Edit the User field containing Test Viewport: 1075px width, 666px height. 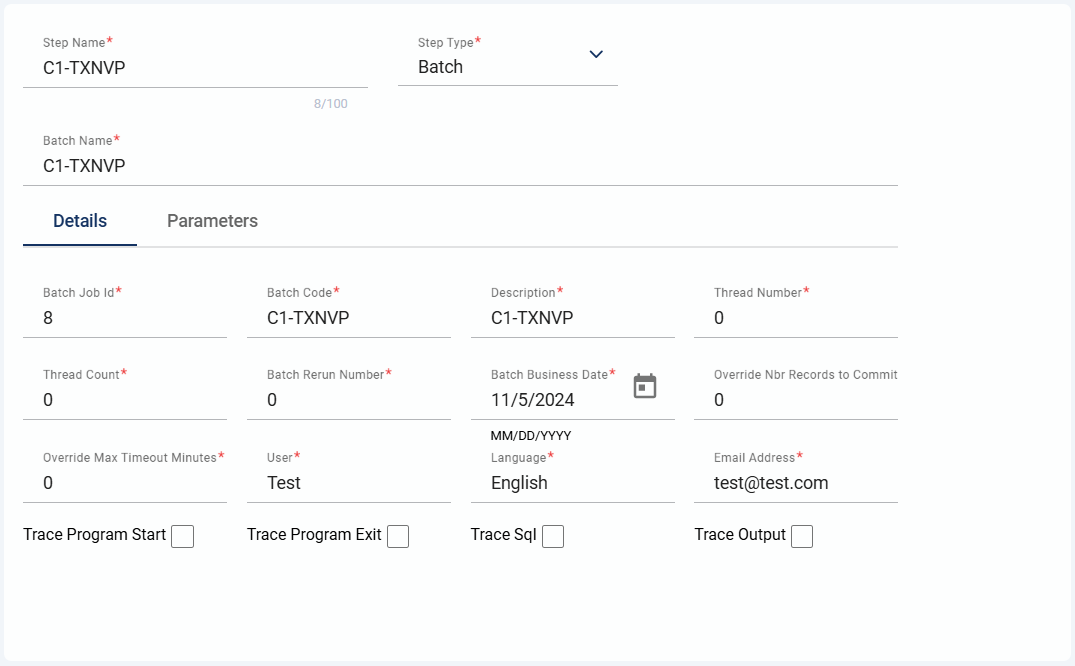(x=349, y=483)
